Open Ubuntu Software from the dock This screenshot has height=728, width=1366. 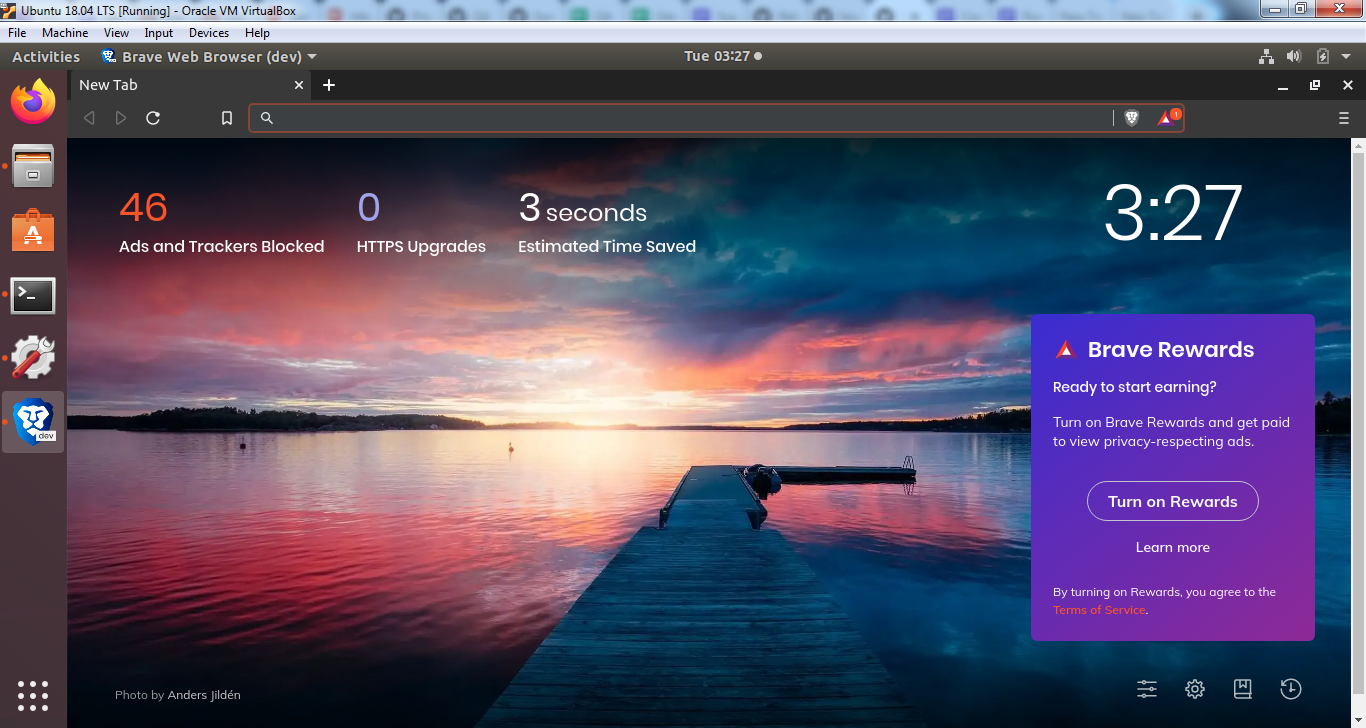pyautogui.click(x=33, y=231)
